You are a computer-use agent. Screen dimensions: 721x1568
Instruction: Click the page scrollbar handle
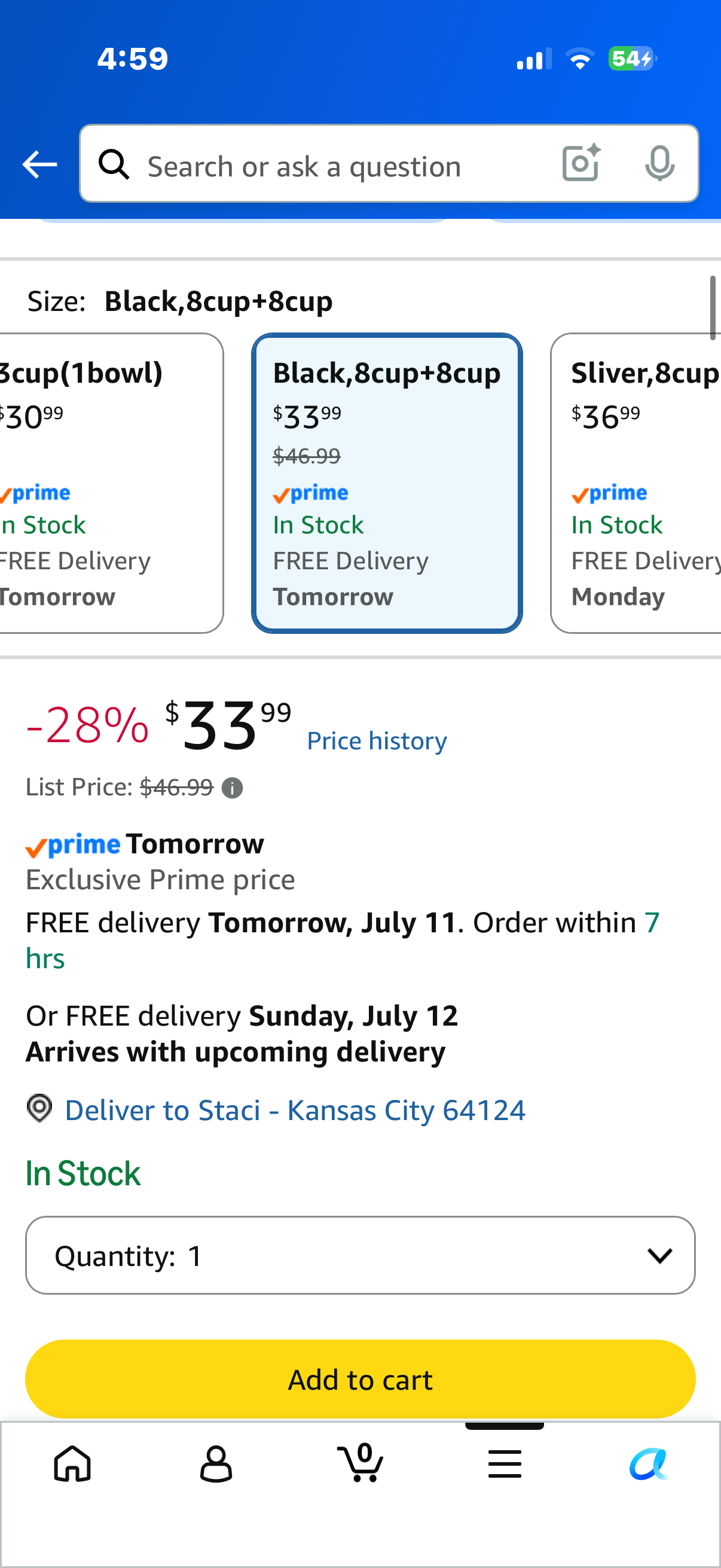(713, 308)
